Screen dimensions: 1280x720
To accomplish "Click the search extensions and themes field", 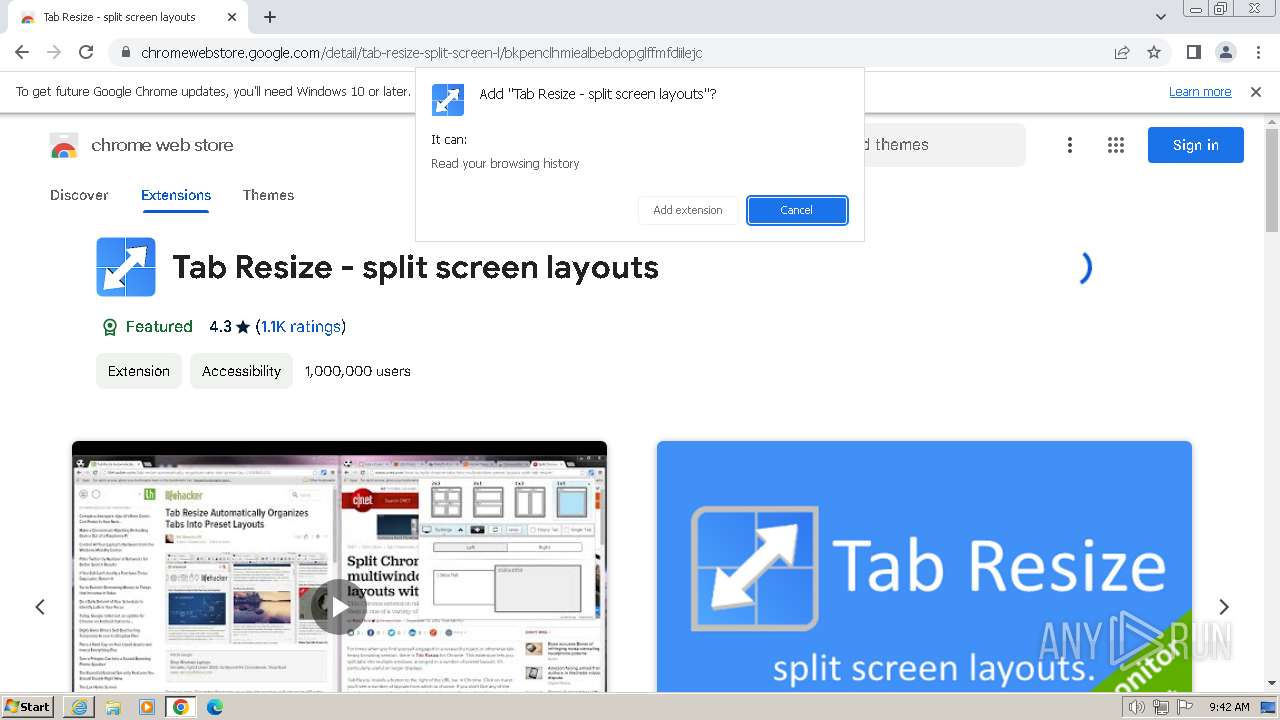I will point(944,145).
